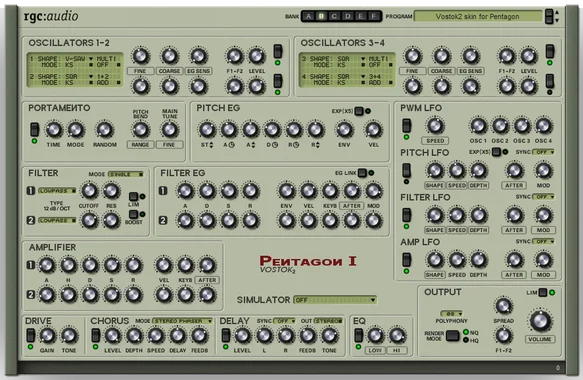The height and width of the screenshot is (380, 583).
Task: Click the FINE button in Oscillators 1-2
Action: [x=140, y=71]
